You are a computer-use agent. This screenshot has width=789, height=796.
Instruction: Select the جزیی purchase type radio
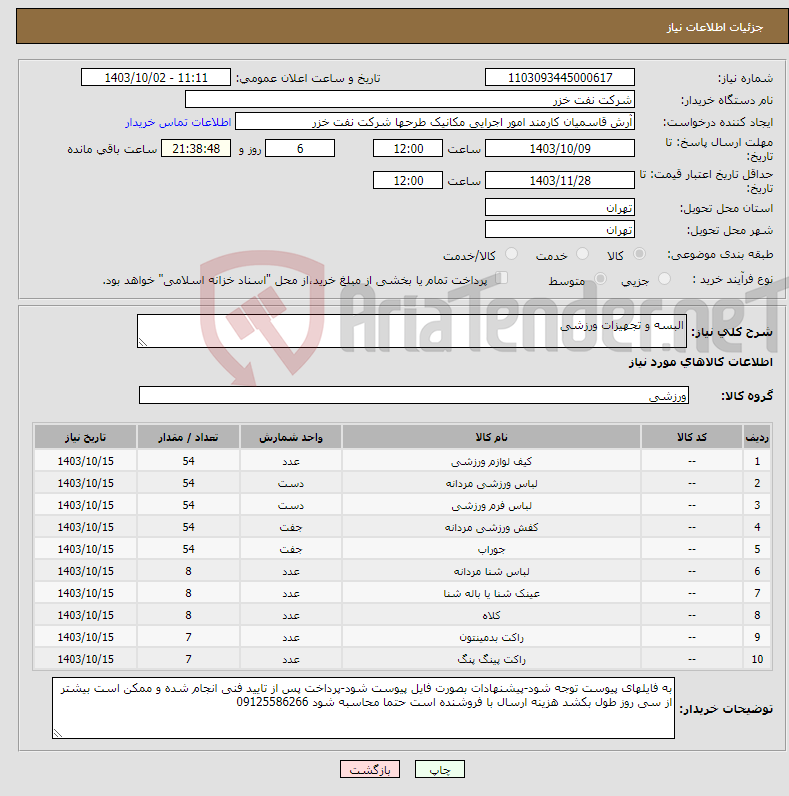pos(664,279)
